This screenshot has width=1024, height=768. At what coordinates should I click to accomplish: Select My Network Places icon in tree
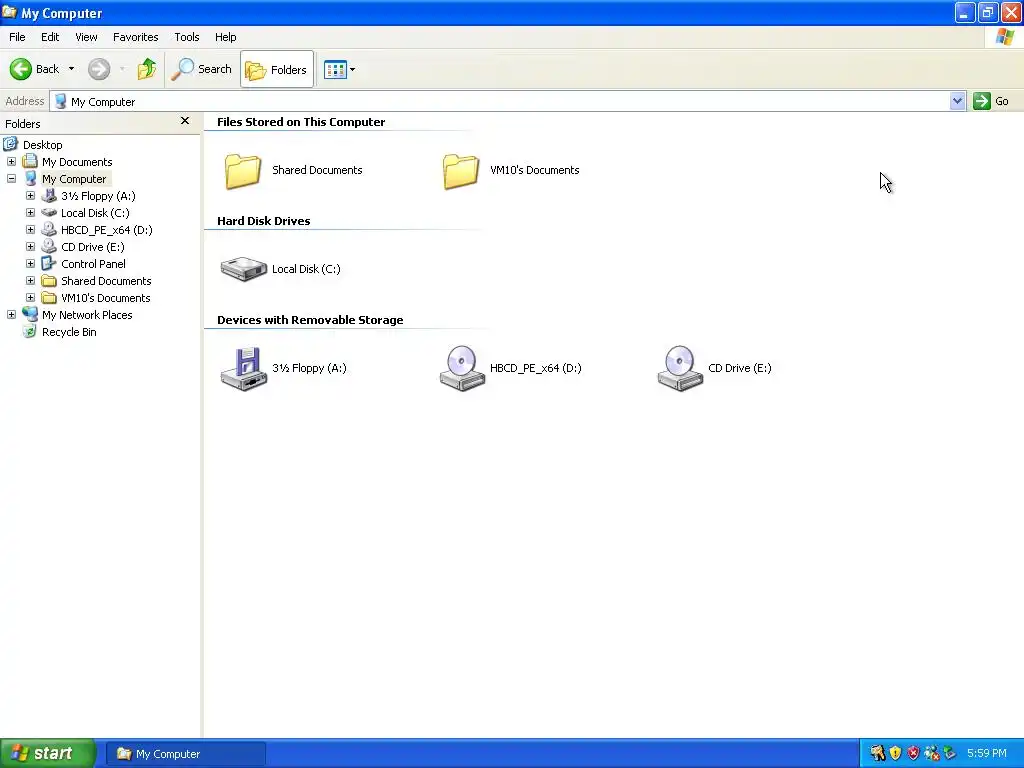(x=30, y=314)
